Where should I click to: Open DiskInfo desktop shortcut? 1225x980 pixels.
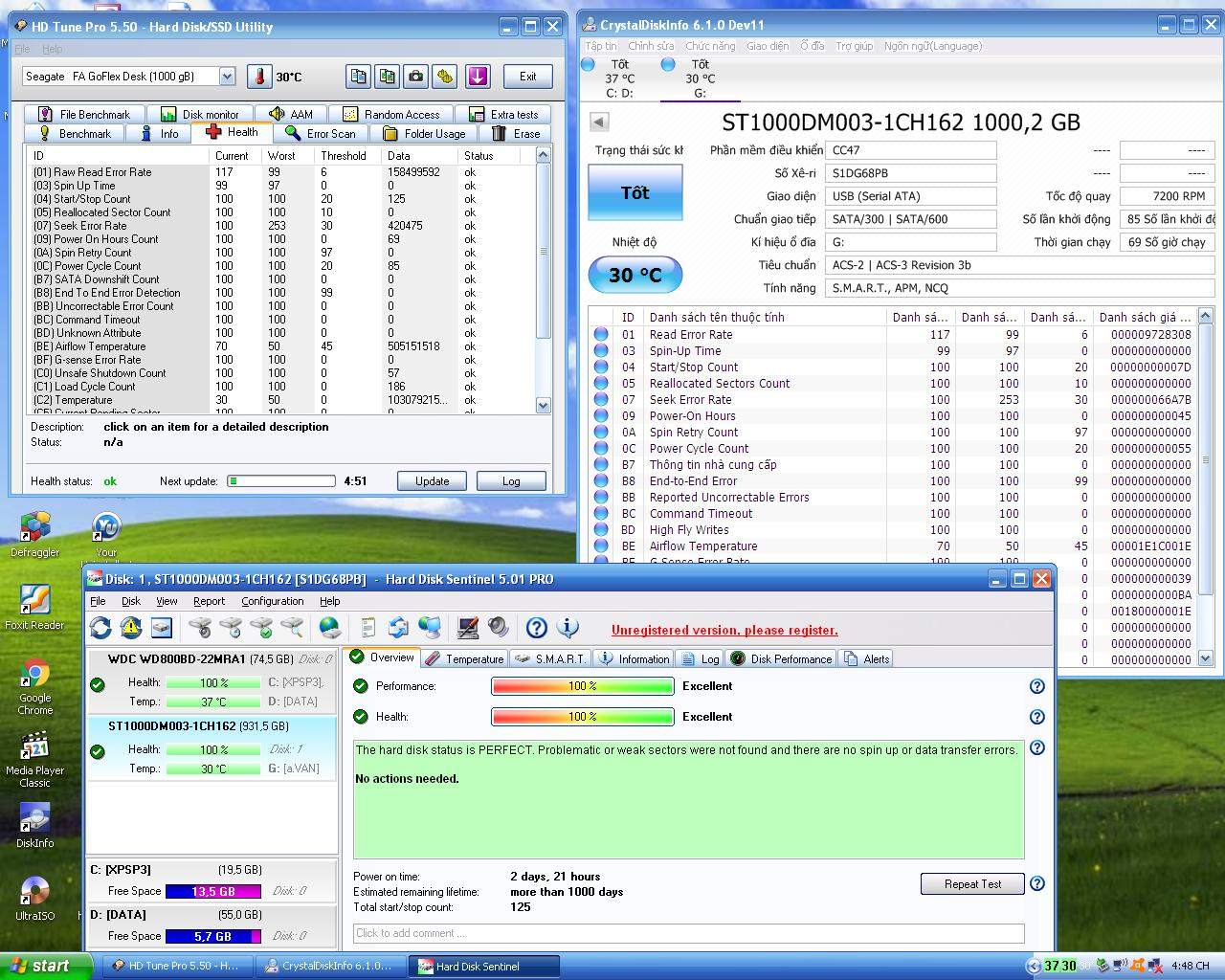(34, 826)
